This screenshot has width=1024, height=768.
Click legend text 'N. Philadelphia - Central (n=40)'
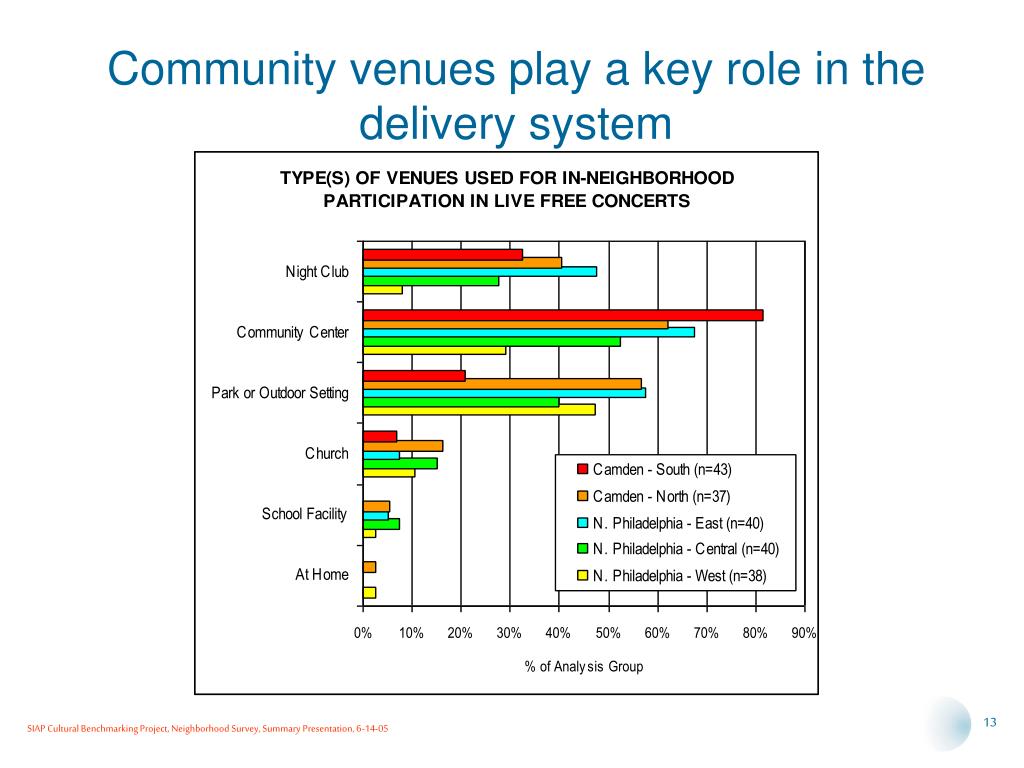[686, 549]
